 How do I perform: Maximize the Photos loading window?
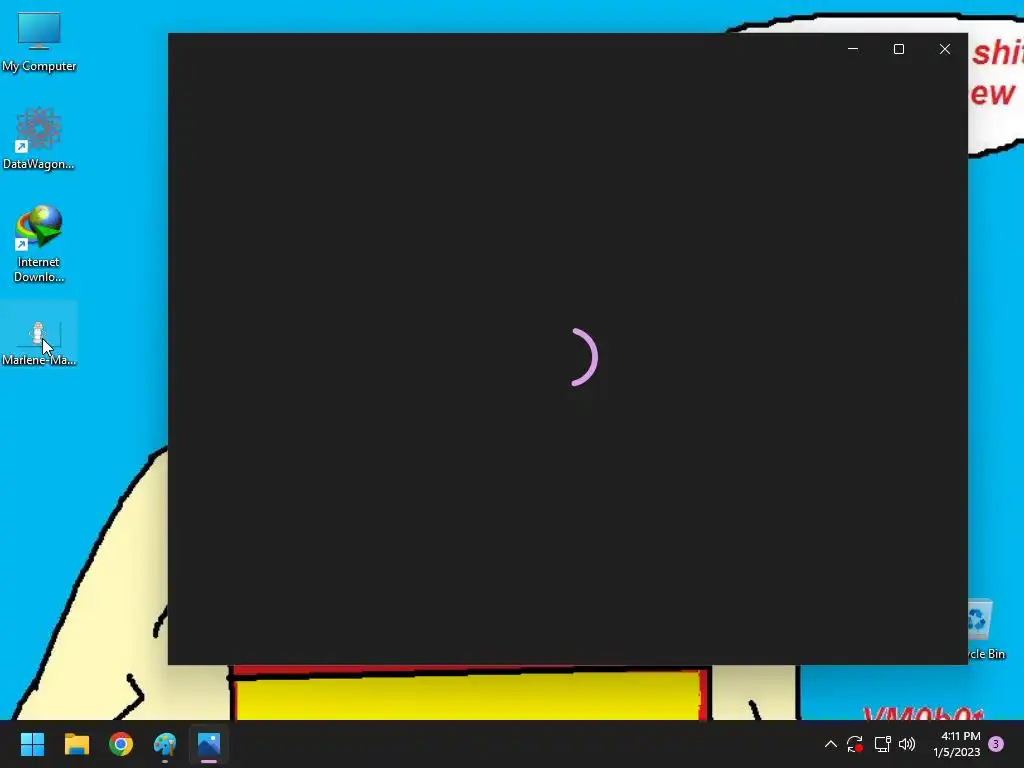click(x=899, y=49)
